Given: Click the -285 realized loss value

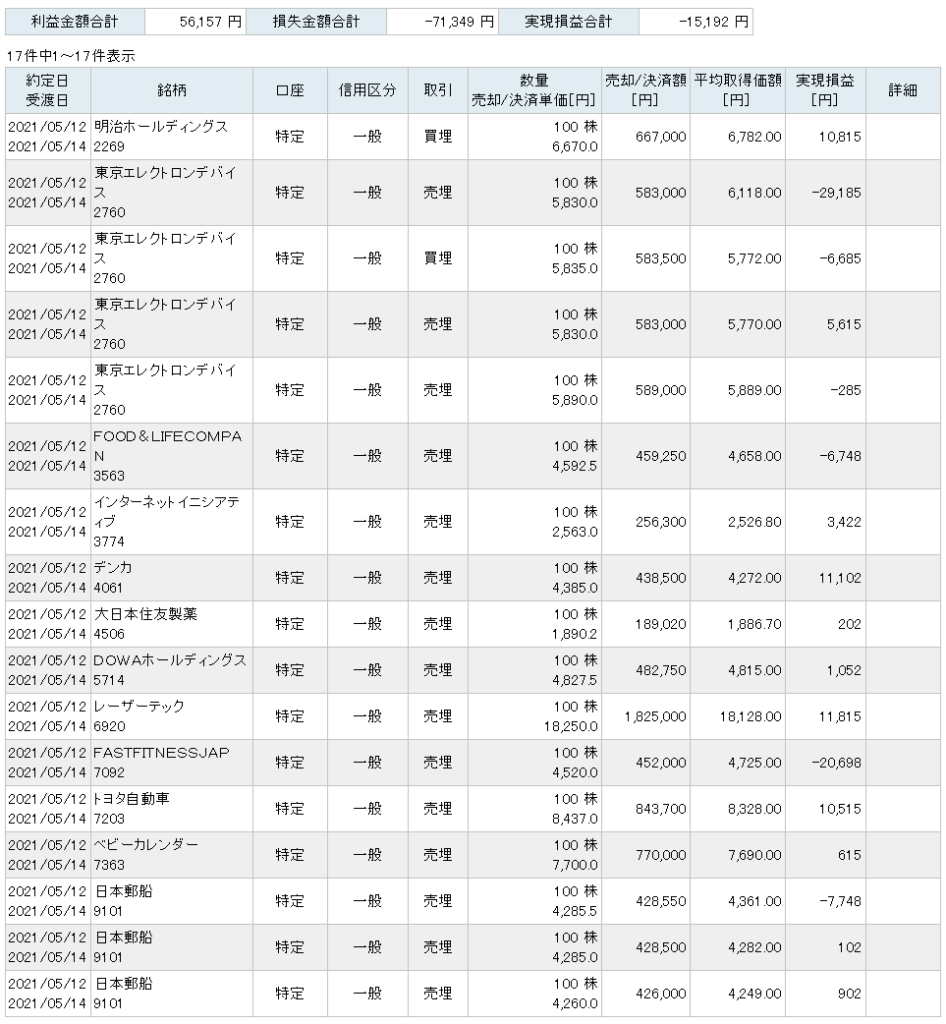Looking at the screenshot, I should 845,391.
